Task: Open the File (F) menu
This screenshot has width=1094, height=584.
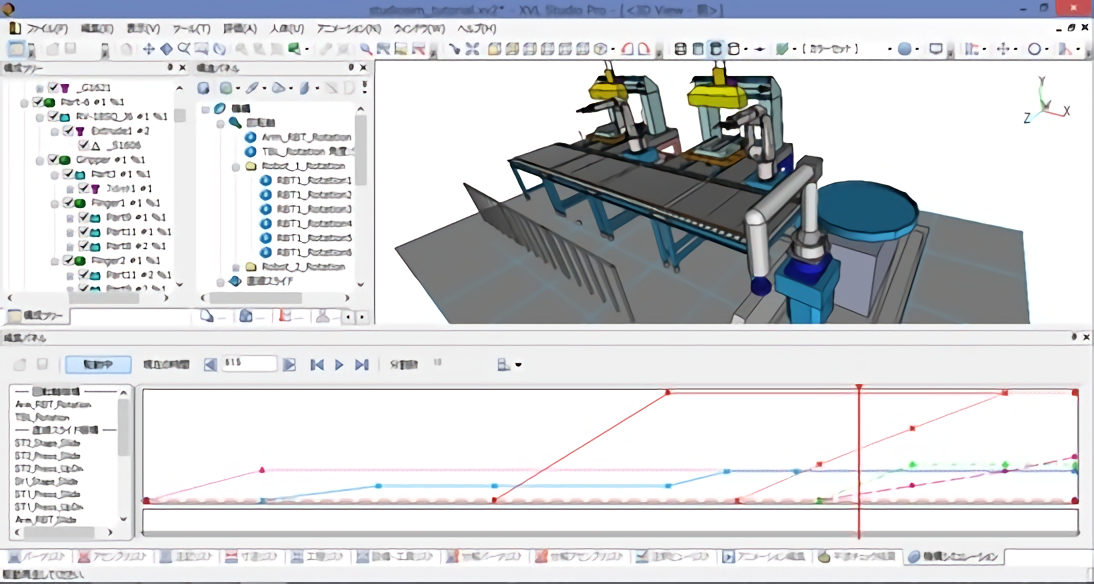Action: click(x=47, y=29)
